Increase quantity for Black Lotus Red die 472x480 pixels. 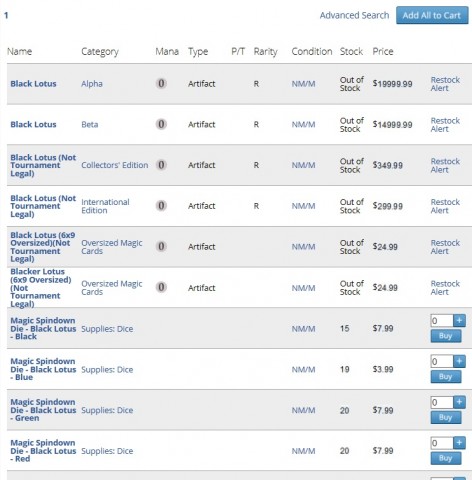pos(459,443)
